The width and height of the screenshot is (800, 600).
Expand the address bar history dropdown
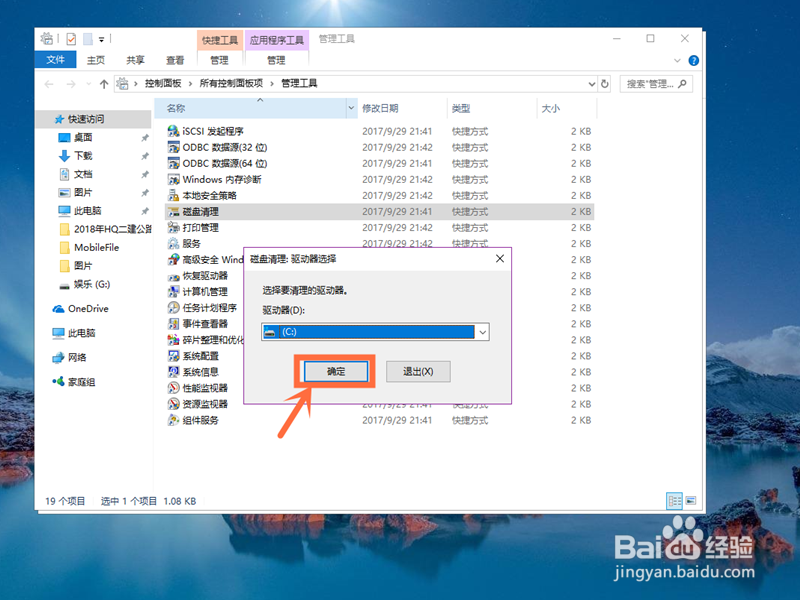[591, 84]
